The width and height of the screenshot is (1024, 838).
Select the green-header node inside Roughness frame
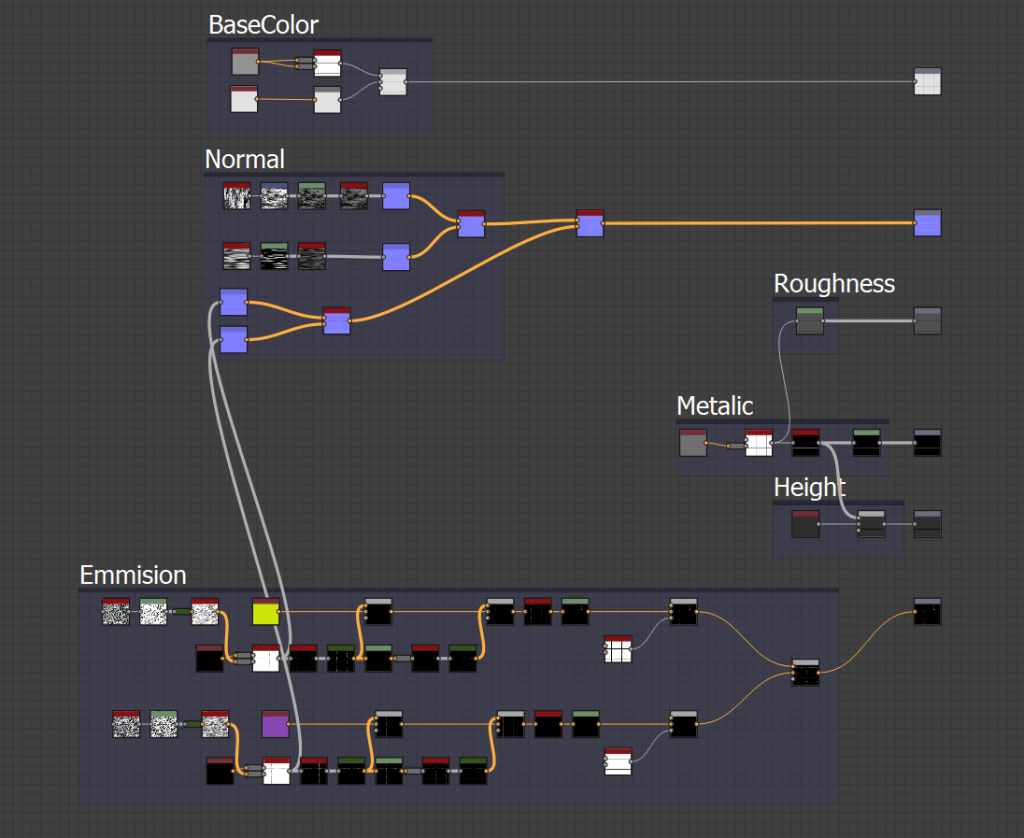(809, 321)
